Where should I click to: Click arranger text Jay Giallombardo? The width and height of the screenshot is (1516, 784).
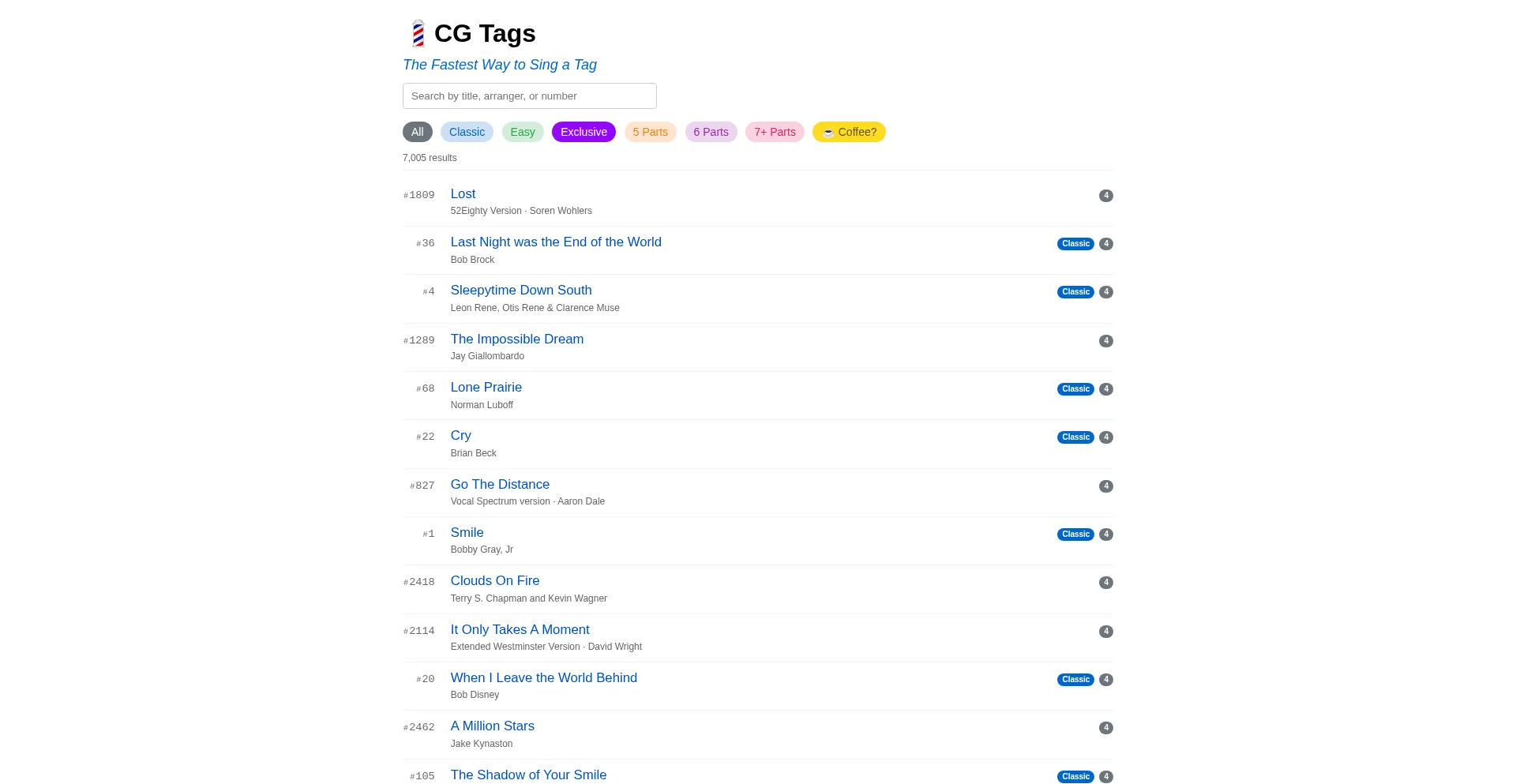(x=487, y=356)
